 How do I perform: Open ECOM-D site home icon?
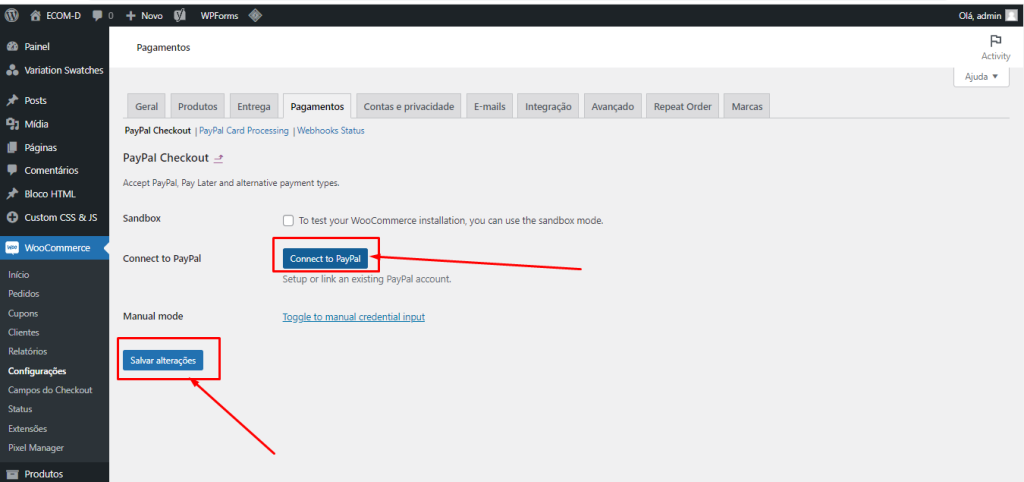[36, 15]
